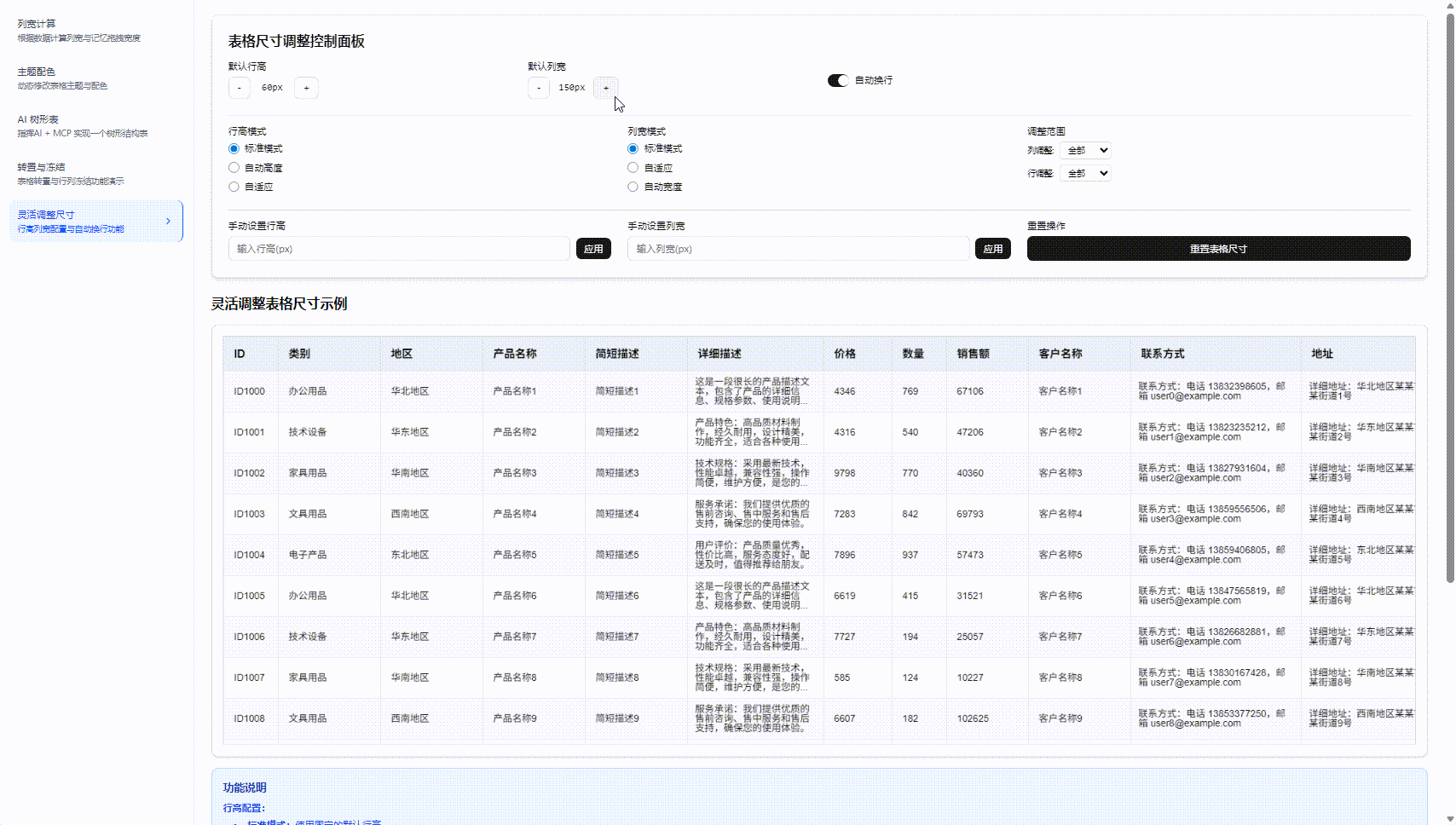
Task: Click the 价格 column header
Action: point(858,354)
